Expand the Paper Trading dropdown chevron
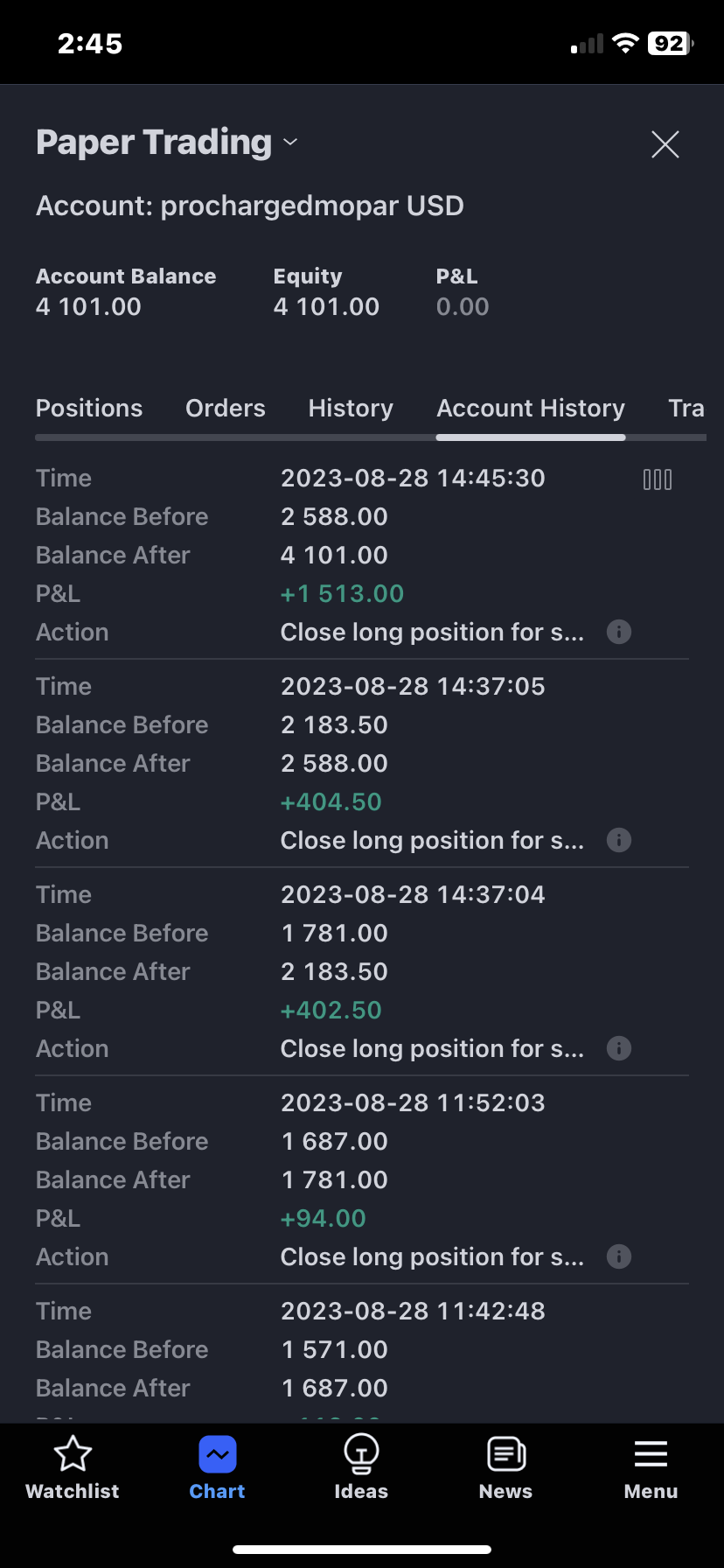The width and height of the screenshot is (724, 1568). pyautogui.click(x=290, y=143)
